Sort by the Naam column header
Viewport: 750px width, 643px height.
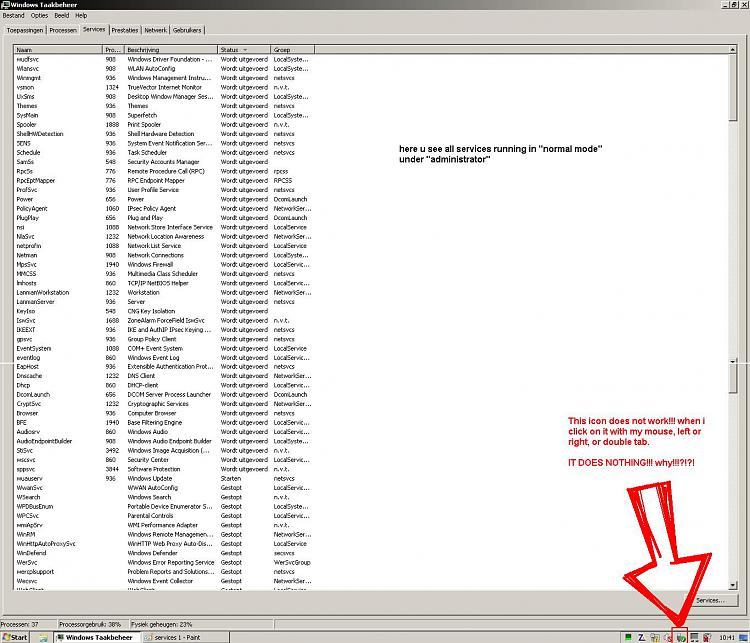[58, 50]
